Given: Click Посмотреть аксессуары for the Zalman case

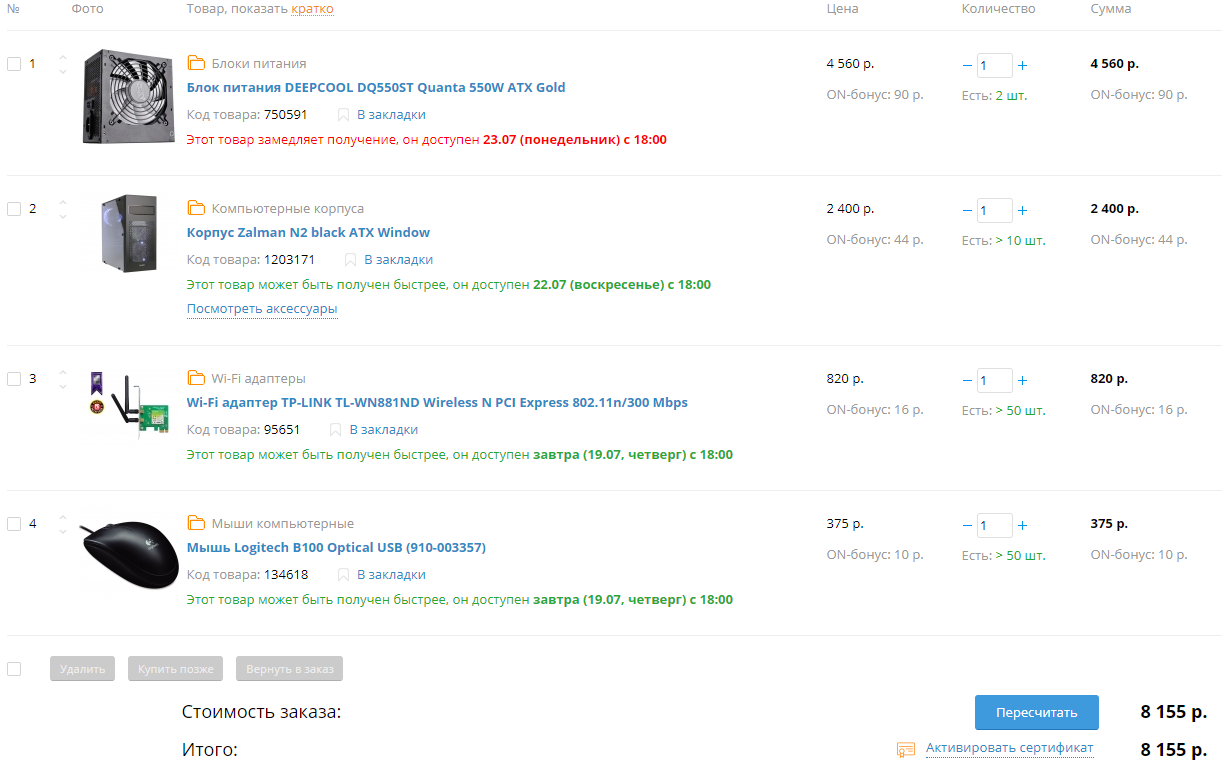Looking at the screenshot, I should click(x=262, y=309).
